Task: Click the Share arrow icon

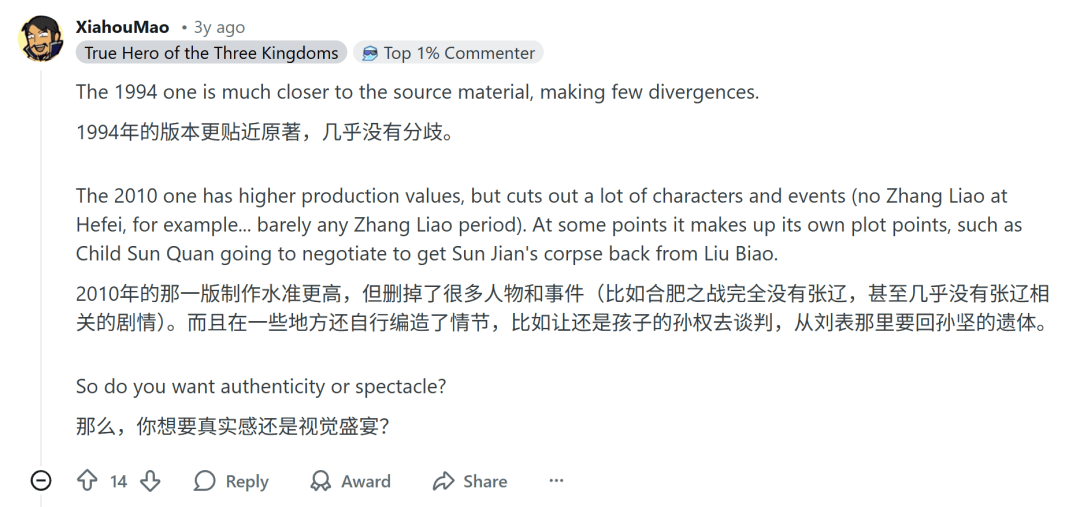Action: [443, 481]
